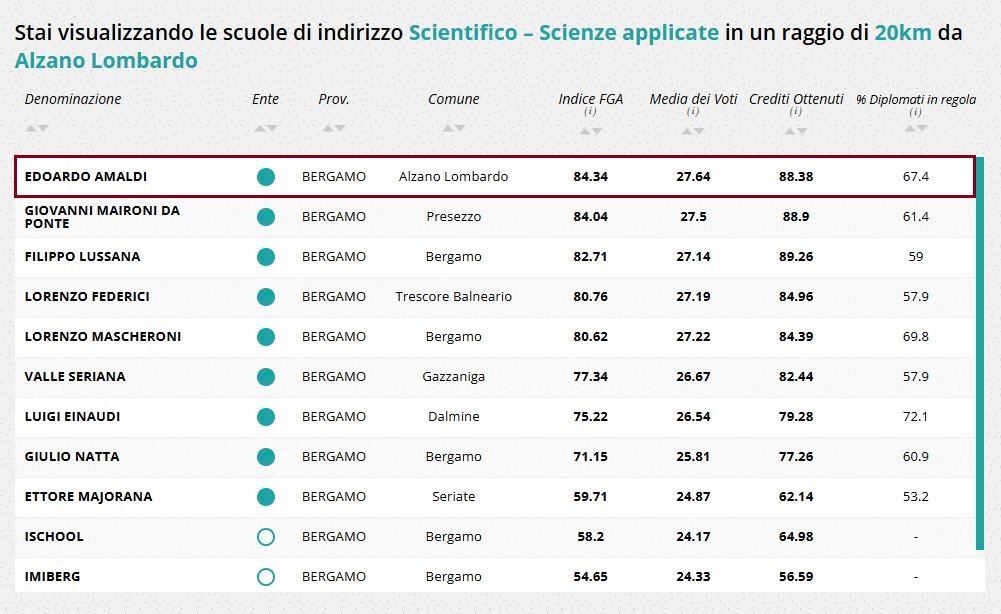1001x614 pixels.
Task: Change the 20km radius selector
Action: click(902, 32)
